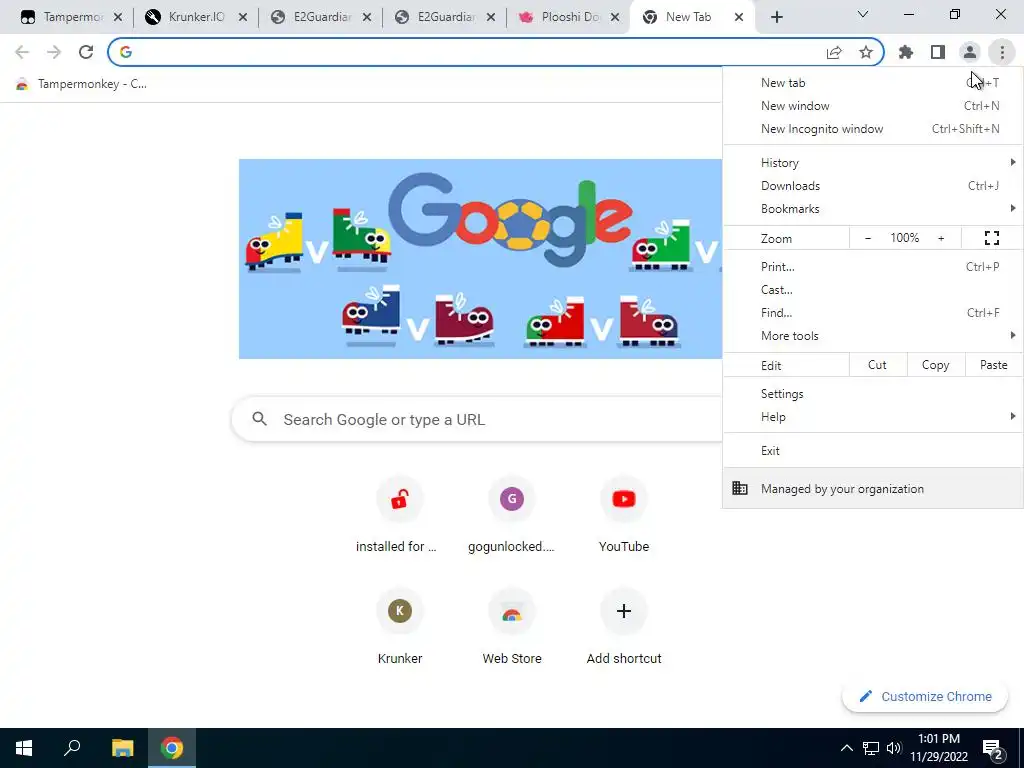Show hidden tray icons chevron
1024x768 pixels.
coord(846,748)
